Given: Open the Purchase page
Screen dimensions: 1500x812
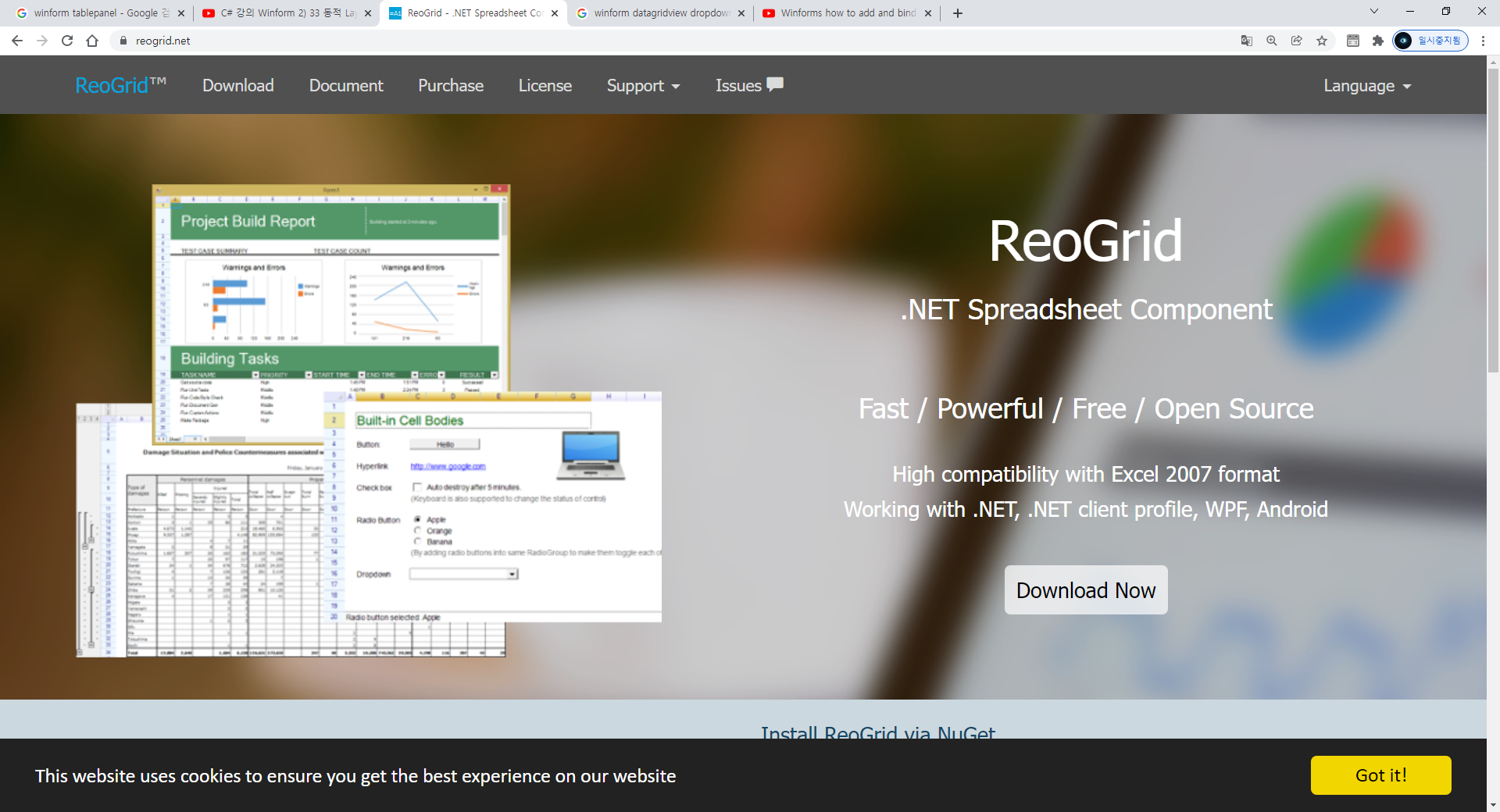Looking at the screenshot, I should click(x=451, y=86).
